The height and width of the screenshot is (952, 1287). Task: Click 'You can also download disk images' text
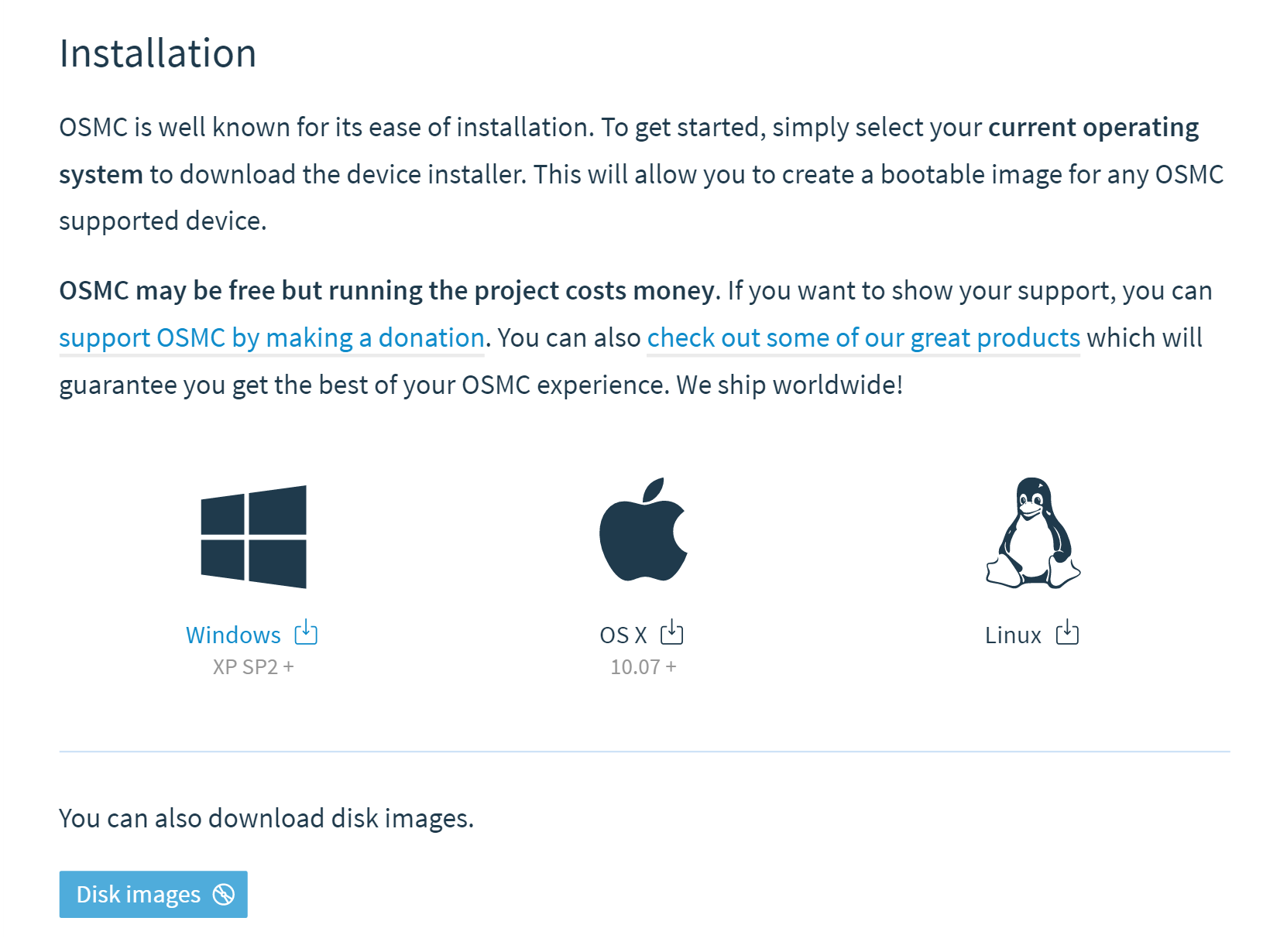pyautogui.click(x=266, y=818)
